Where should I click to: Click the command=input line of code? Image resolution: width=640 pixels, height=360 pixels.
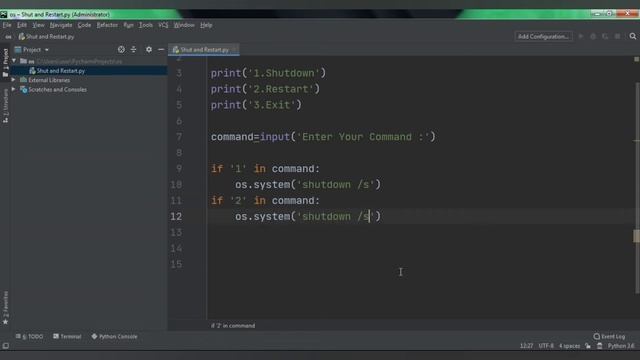323,137
